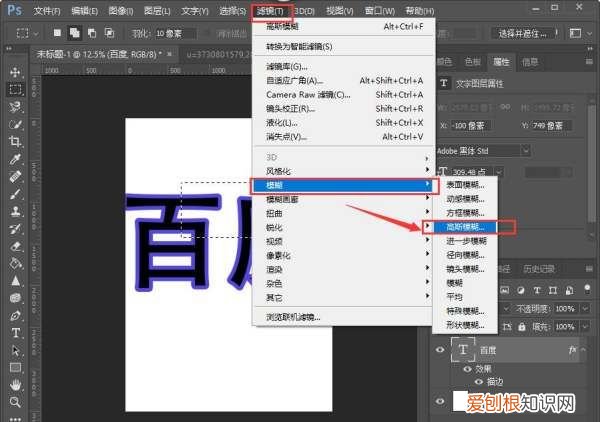Select the Rectangle shape tool
Image resolution: width=600 pixels, height=422 pixels.
coord(15,368)
